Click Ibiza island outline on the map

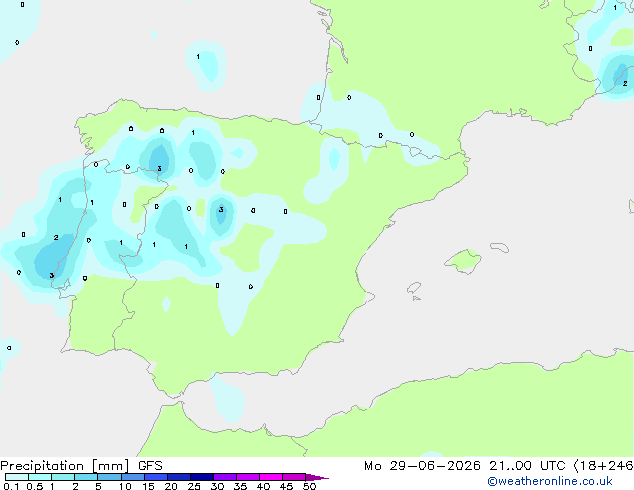[414, 288]
